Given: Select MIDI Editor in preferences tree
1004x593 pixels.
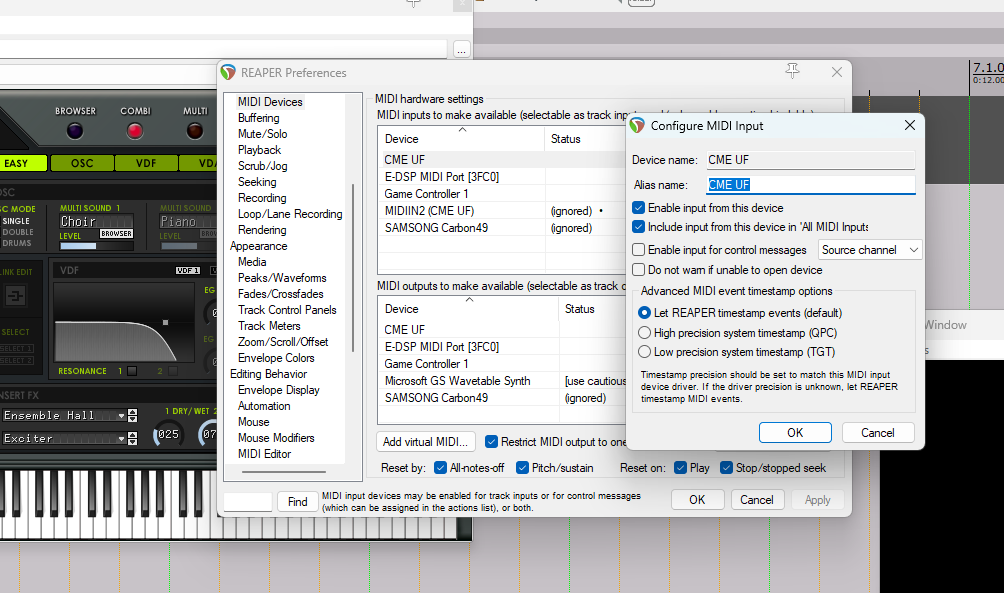Looking at the screenshot, I should (x=264, y=454).
